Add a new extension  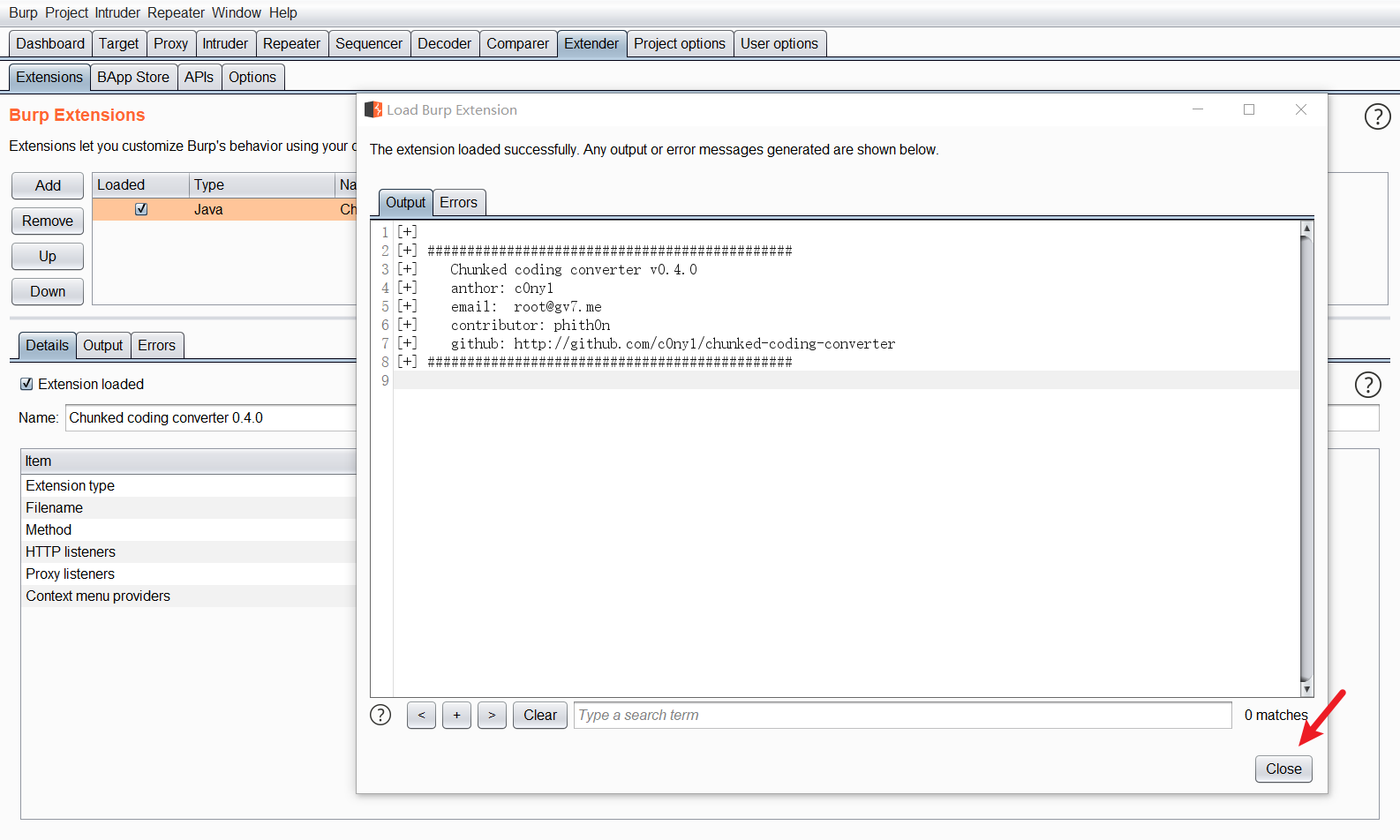(48, 185)
